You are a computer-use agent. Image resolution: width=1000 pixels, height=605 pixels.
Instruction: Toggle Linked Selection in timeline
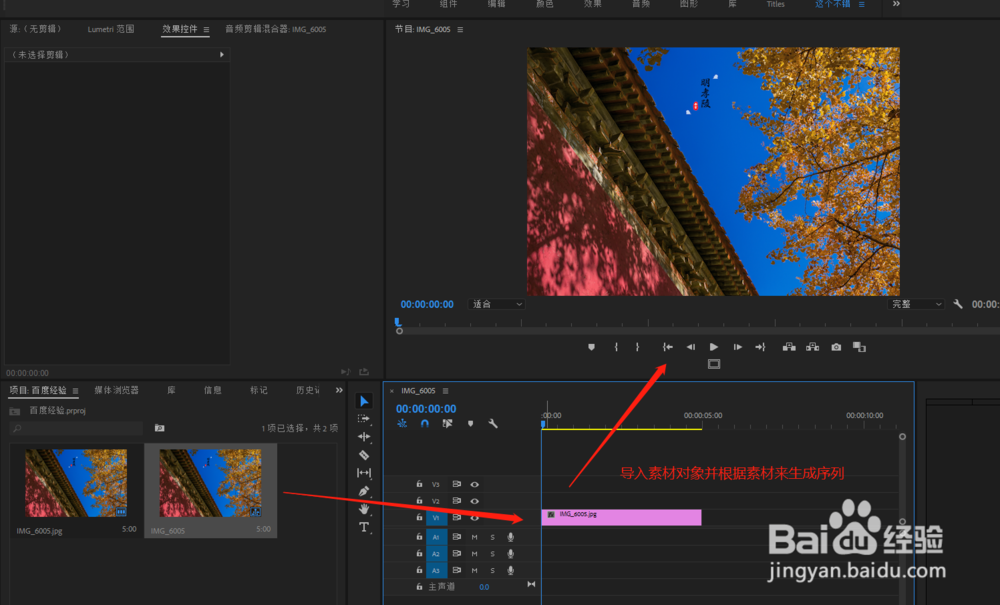pyautogui.click(x=448, y=423)
